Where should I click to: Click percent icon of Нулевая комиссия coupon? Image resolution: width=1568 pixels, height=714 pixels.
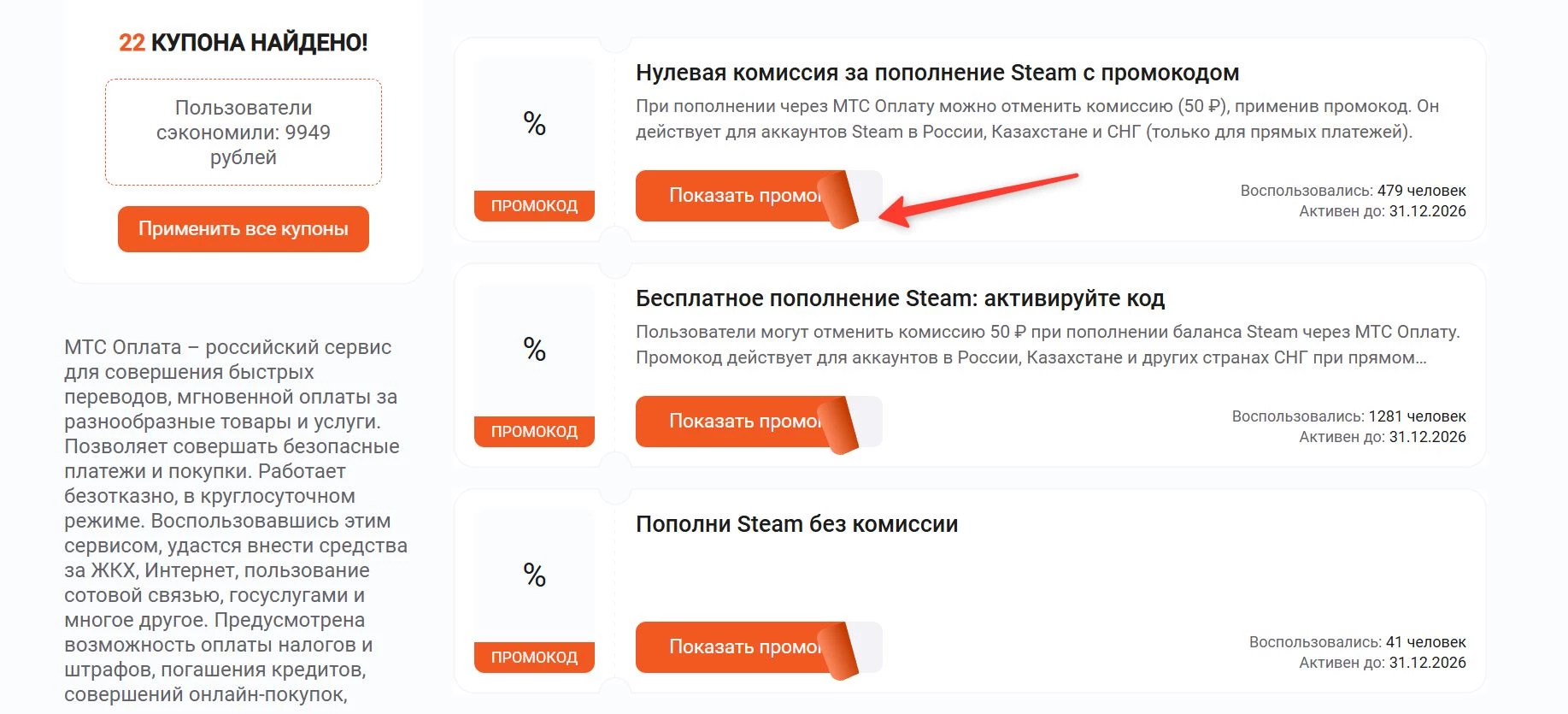point(534,124)
